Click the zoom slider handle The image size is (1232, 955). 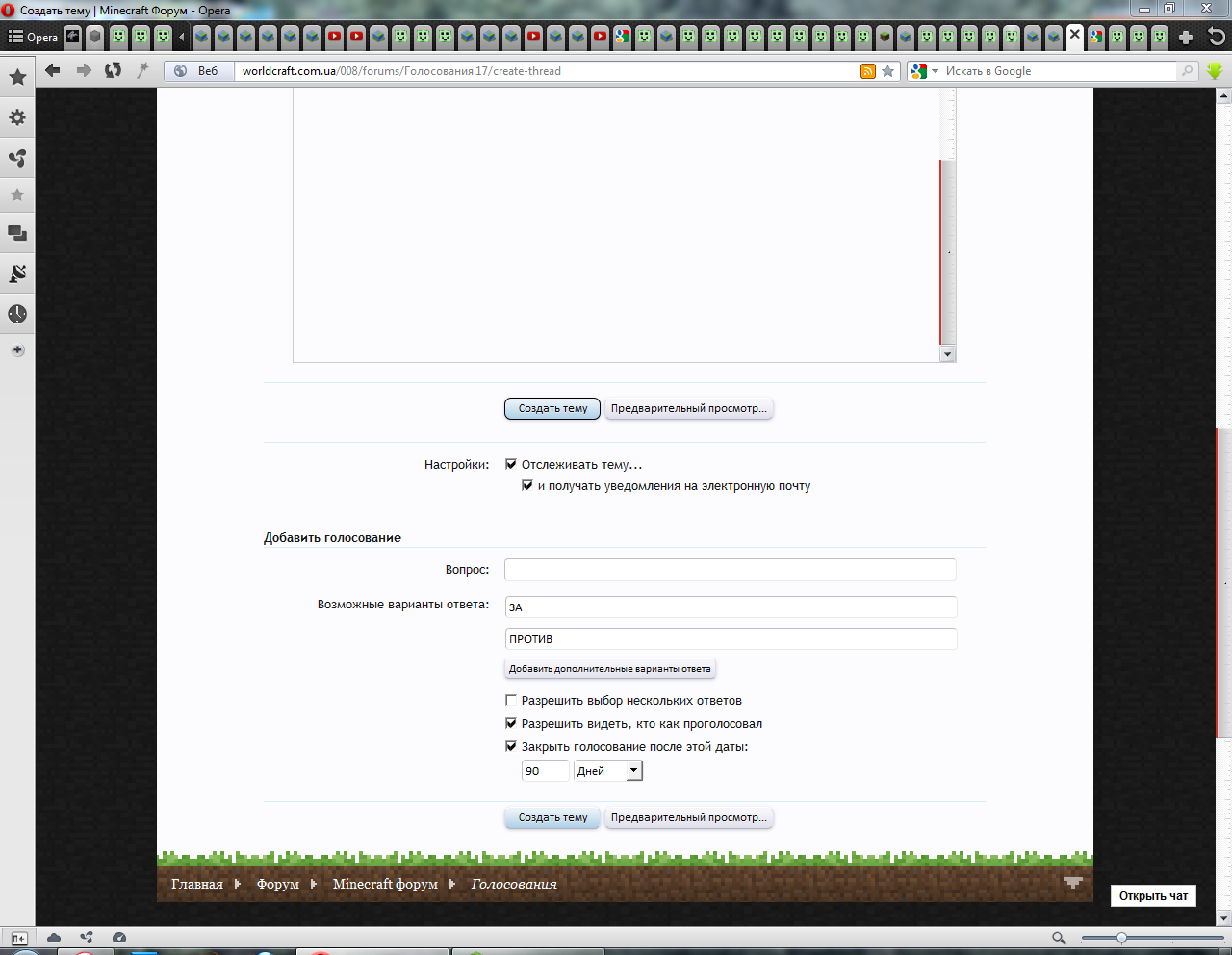pos(1121,938)
